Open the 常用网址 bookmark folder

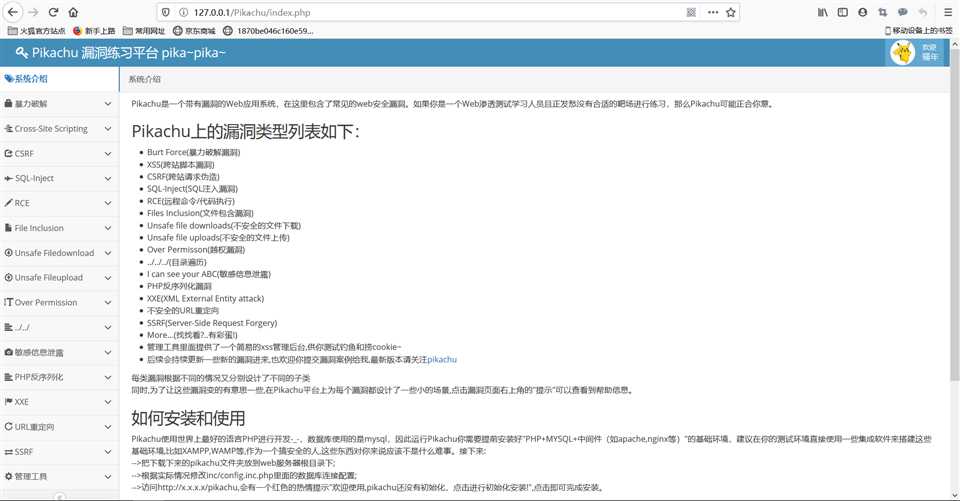pos(144,31)
